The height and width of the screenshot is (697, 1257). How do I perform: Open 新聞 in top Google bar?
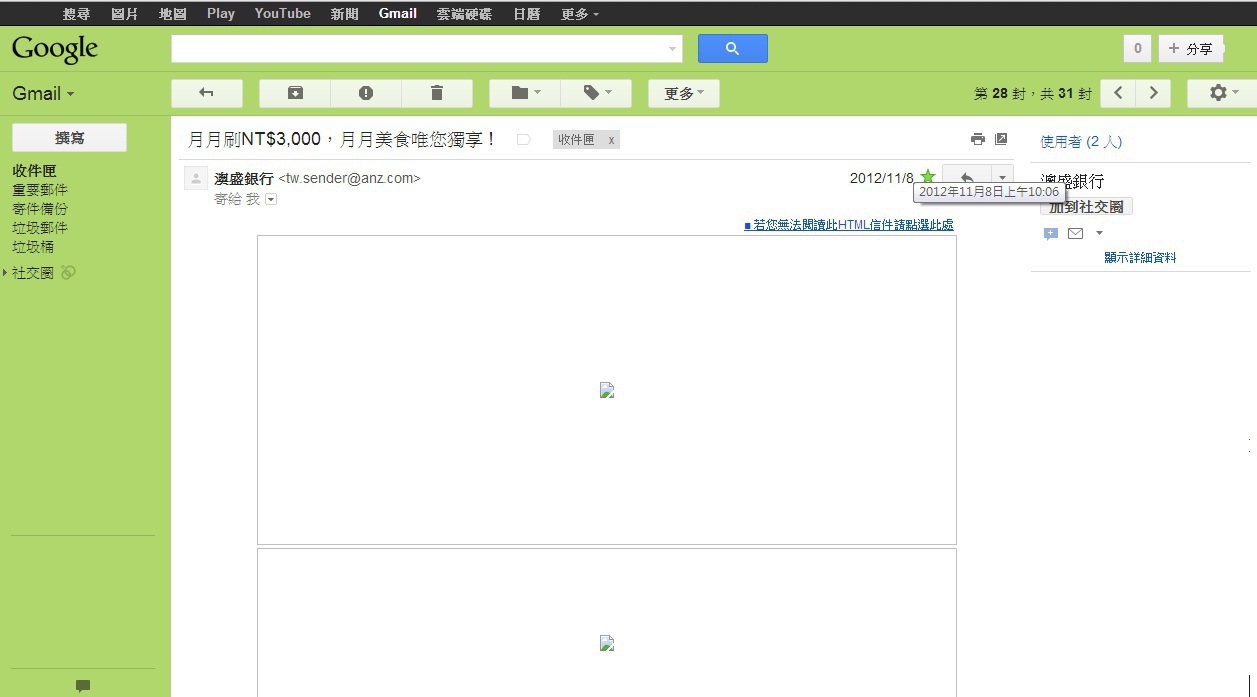pyautogui.click(x=344, y=14)
